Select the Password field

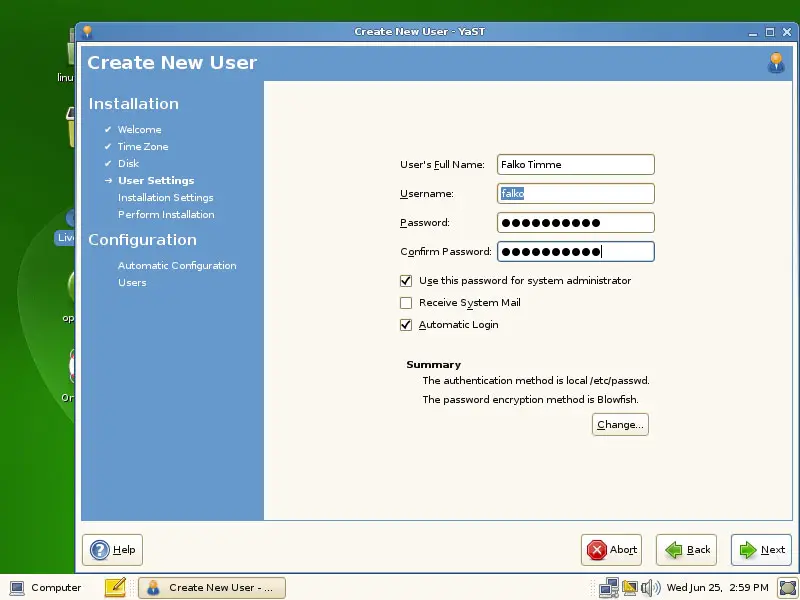pos(576,222)
